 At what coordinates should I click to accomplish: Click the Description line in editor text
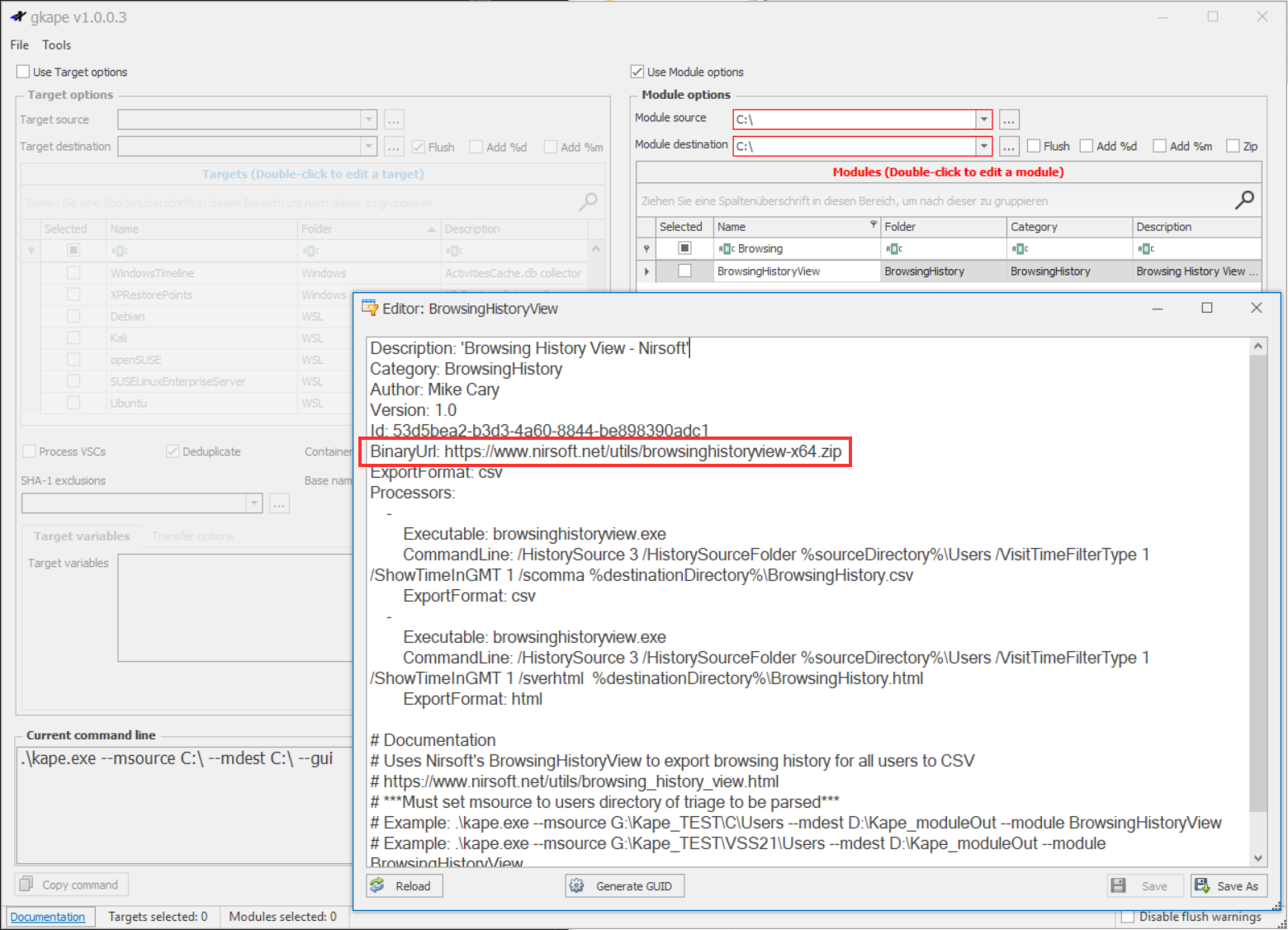tap(528, 348)
